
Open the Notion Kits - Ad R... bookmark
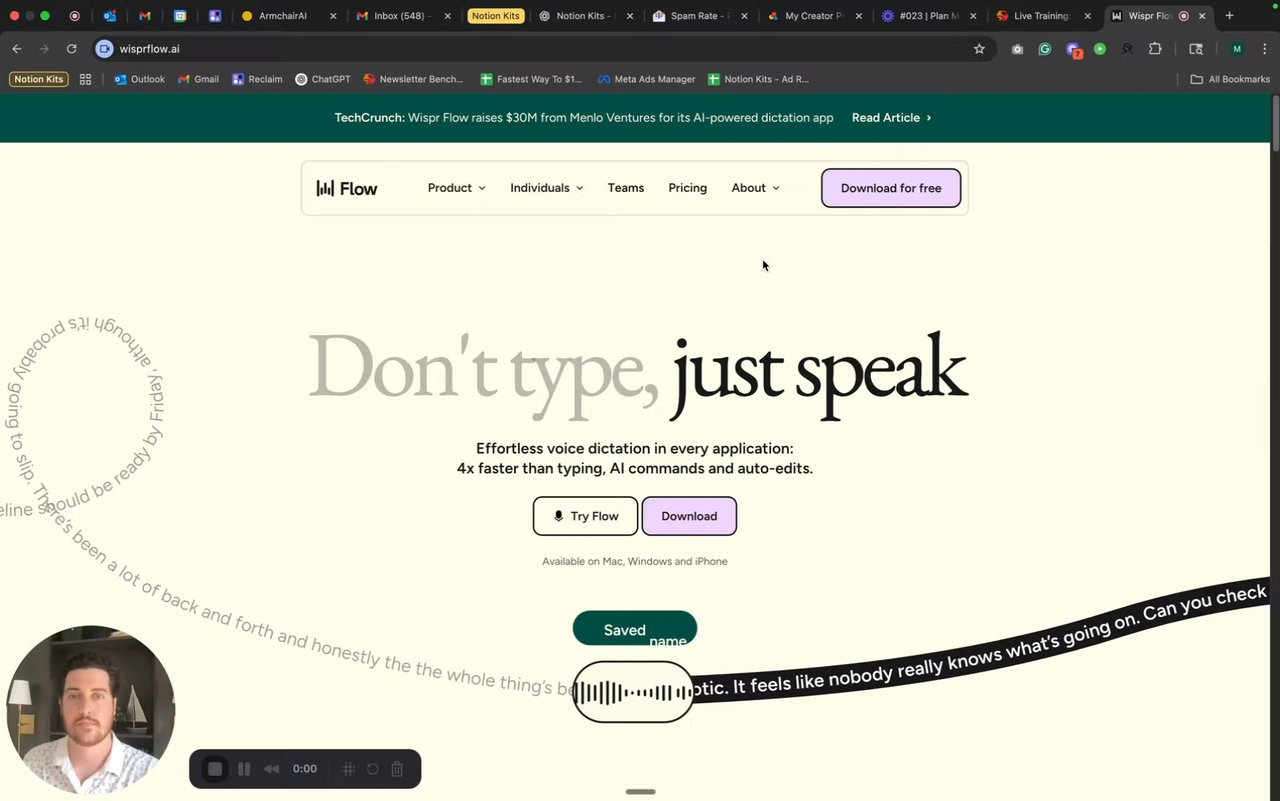[758, 79]
